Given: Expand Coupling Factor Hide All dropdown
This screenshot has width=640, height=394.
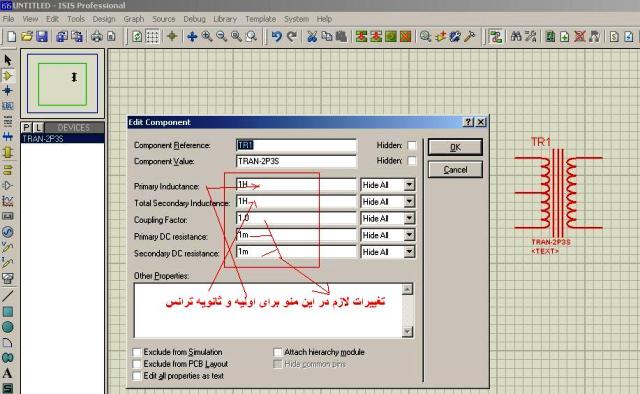Looking at the screenshot, I should pos(409,218).
